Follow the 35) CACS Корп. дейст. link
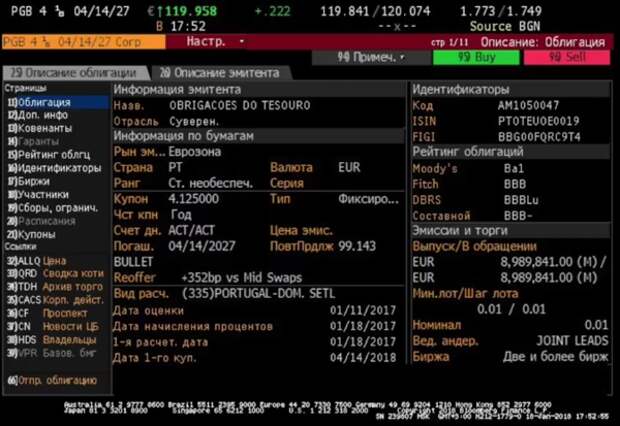The height and width of the screenshot is (426, 620). 56,300
